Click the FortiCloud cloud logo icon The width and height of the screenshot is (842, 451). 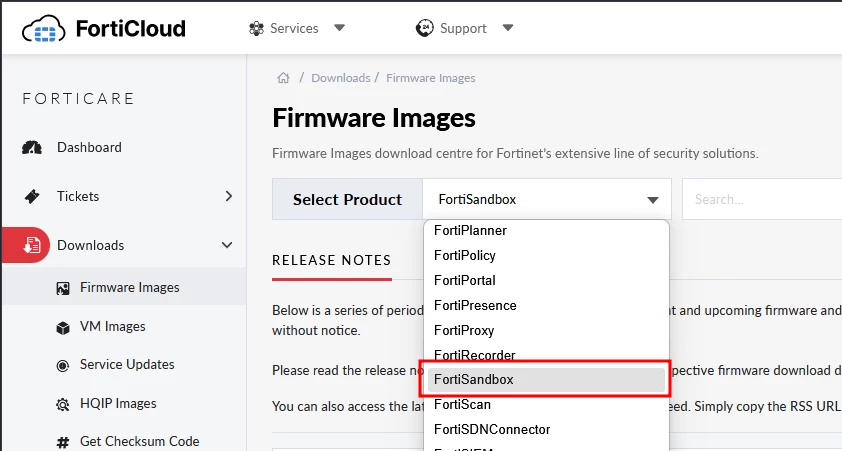click(x=43, y=28)
